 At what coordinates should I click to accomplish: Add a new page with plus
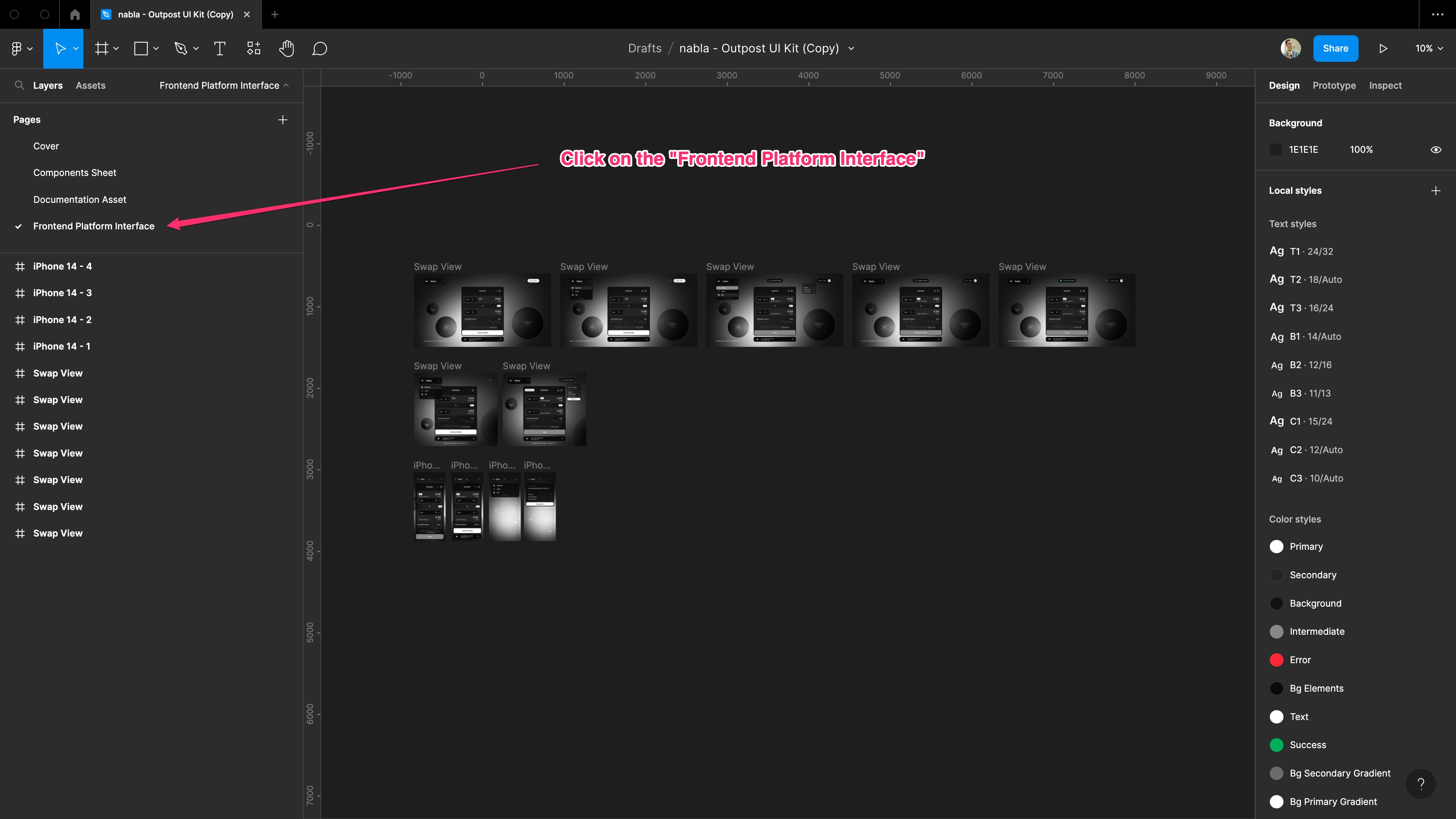[282, 120]
